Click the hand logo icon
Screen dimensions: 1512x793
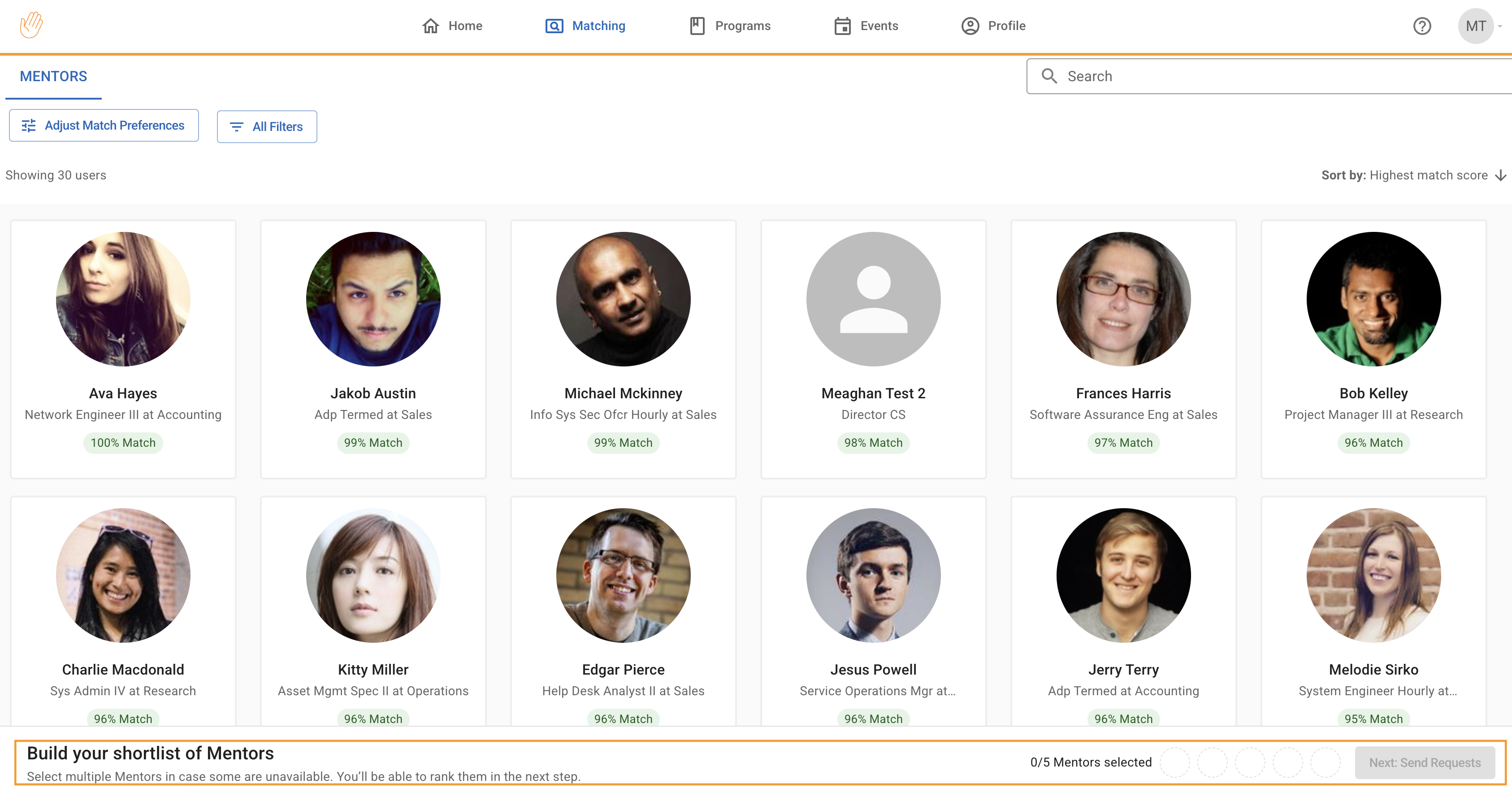coord(31,25)
